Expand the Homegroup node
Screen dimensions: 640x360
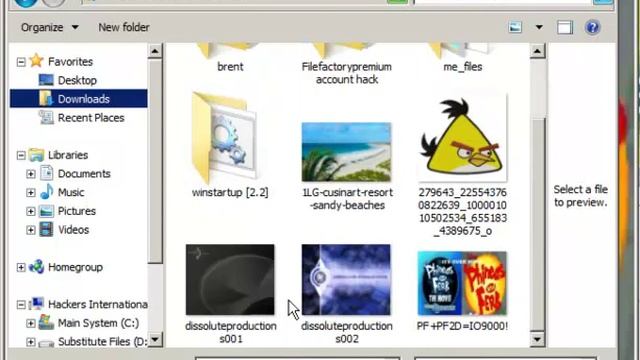(x=21, y=268)
